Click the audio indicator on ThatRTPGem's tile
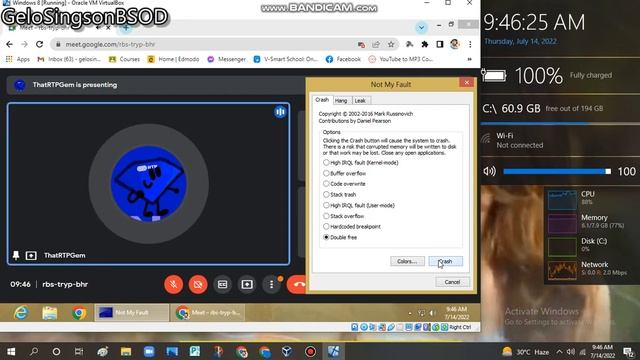 click(x=280, y=112)
